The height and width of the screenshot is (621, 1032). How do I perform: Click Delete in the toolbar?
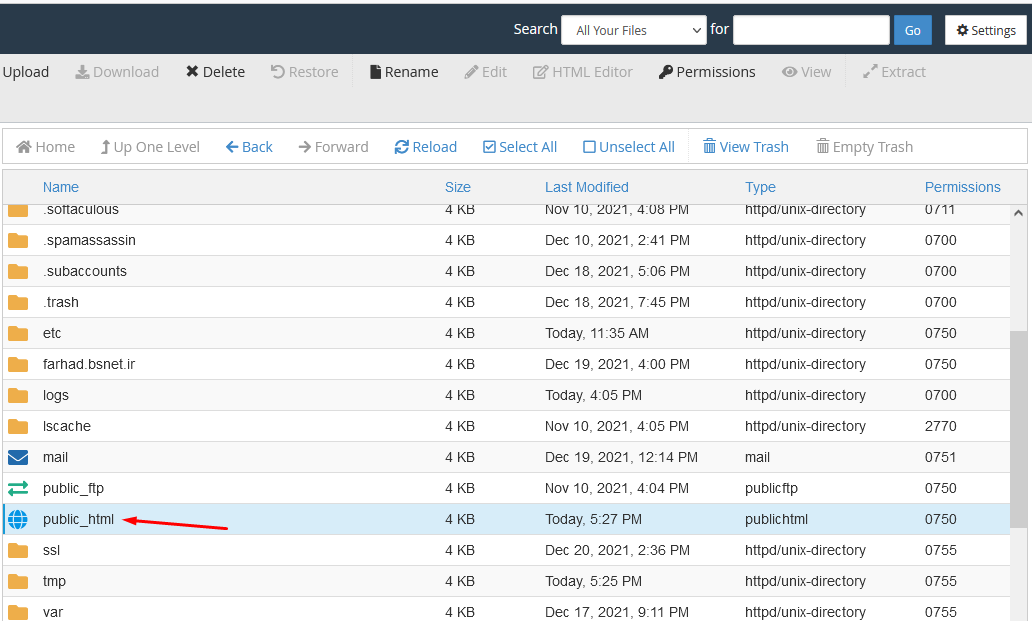[215, 72]
